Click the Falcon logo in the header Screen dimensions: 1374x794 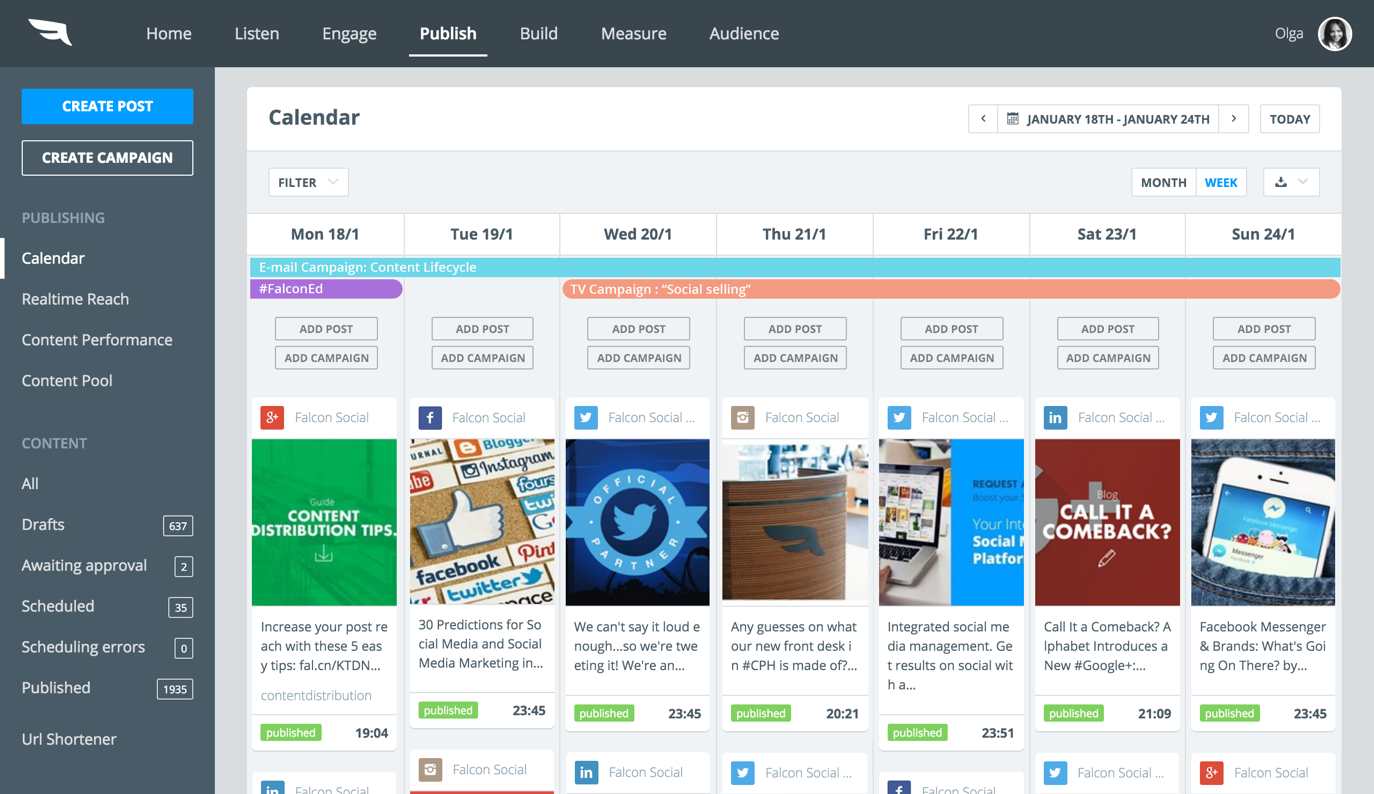(50, 33)
